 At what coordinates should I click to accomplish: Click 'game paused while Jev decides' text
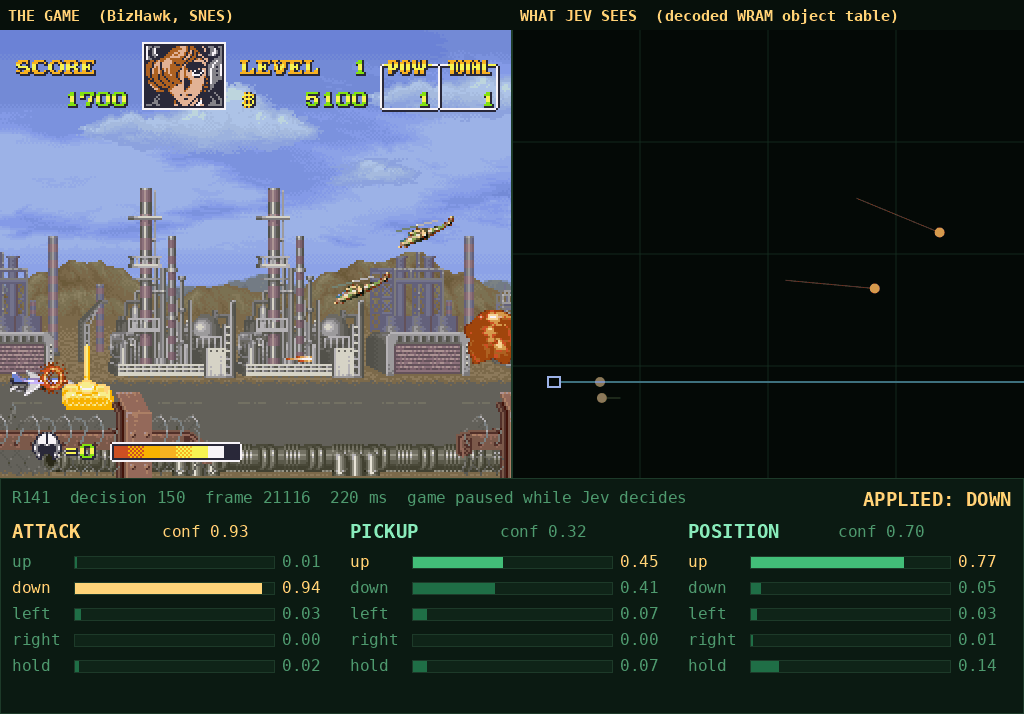pos(547,498)
